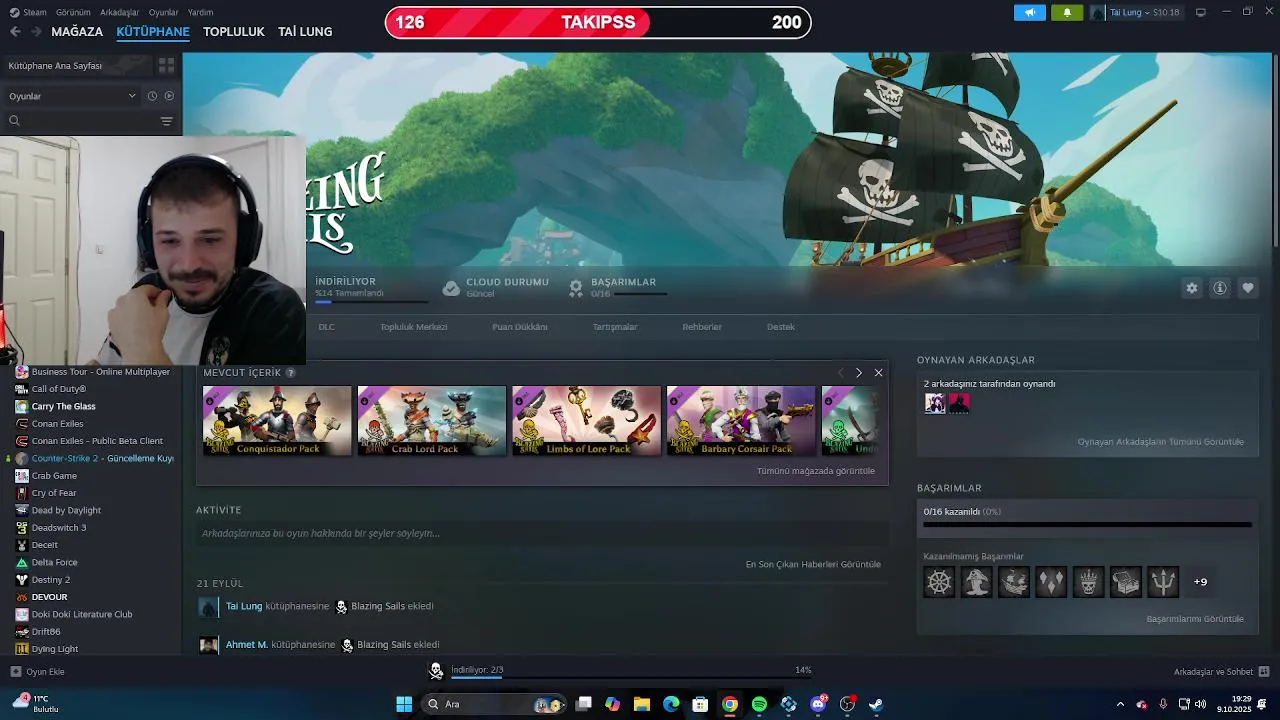Expand the Oyunlar library filter dropdown
Image resolution: width=1280 pixels, height=720 pixels.
point(72,96)
